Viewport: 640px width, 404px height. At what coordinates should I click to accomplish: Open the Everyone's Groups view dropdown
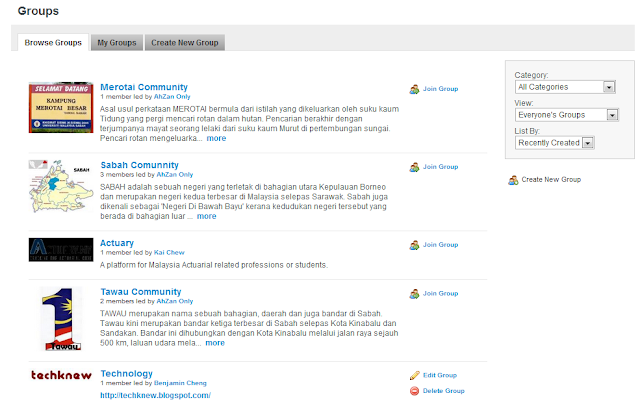(567, 115)
